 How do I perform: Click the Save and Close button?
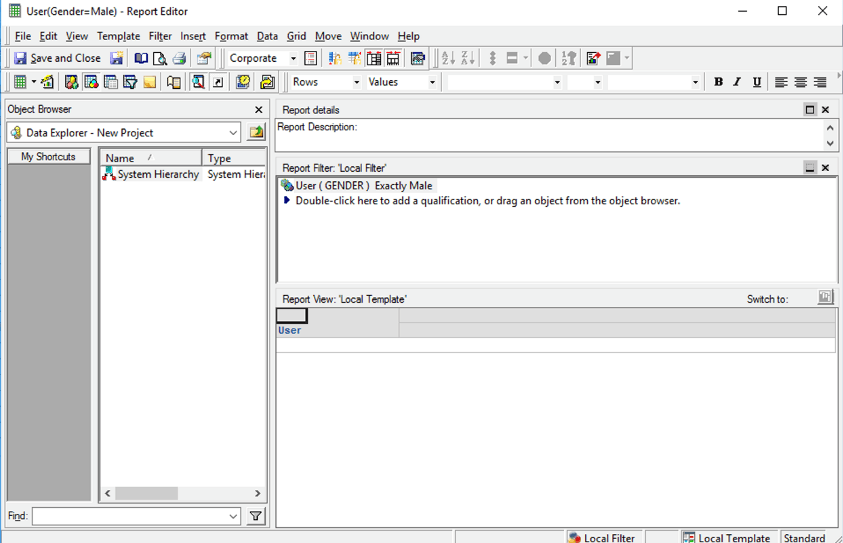pos(56,59)
